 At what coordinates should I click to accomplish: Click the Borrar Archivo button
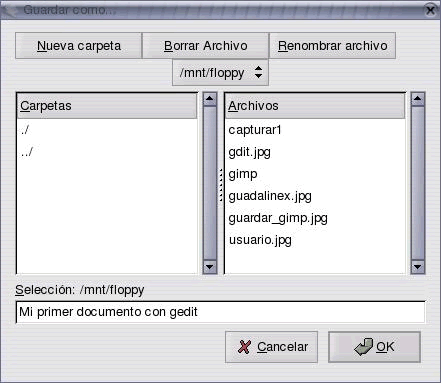click(205, 46)
